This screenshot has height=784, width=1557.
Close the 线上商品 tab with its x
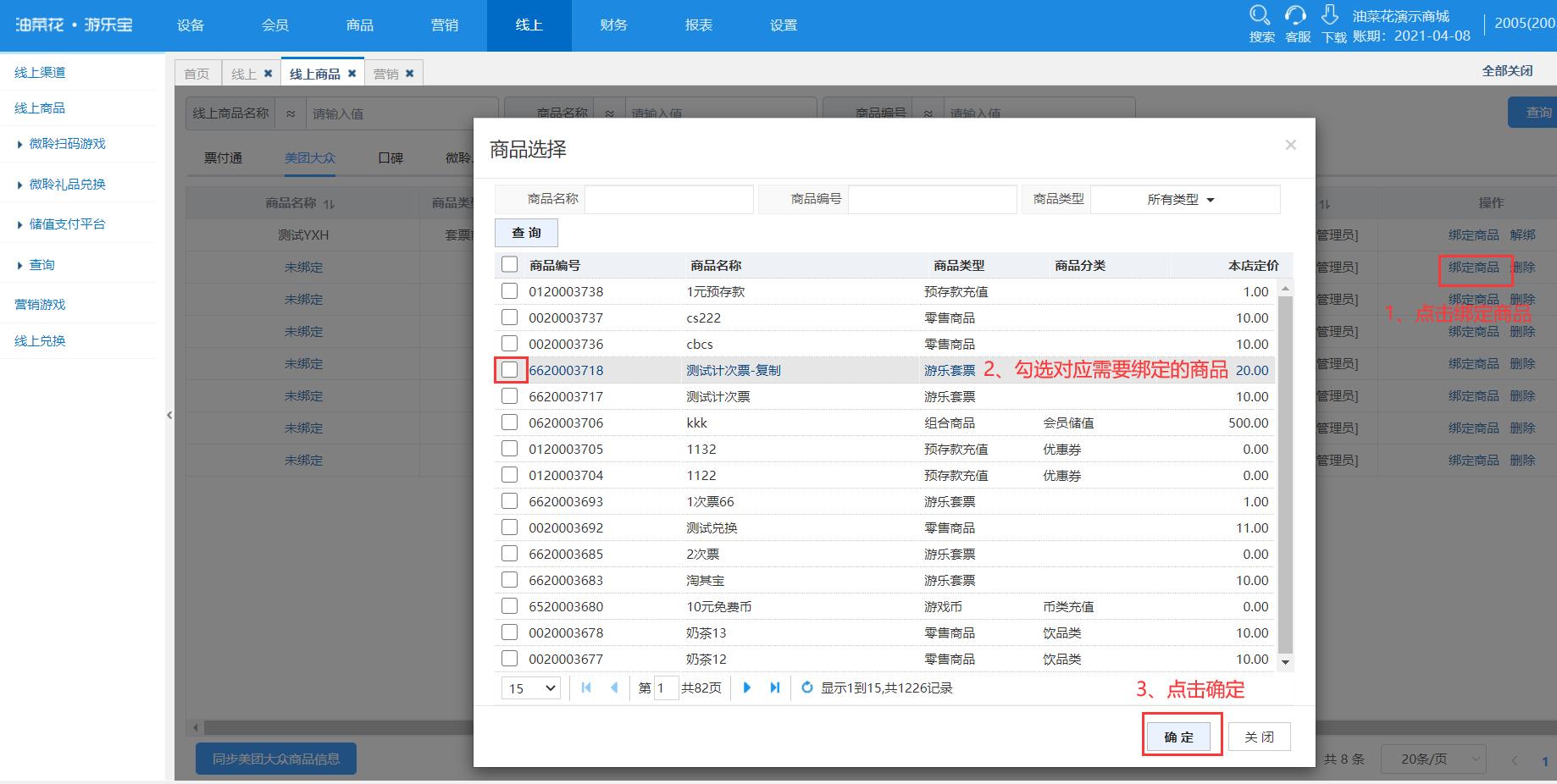pyautogui.click(x=352, y=74)
